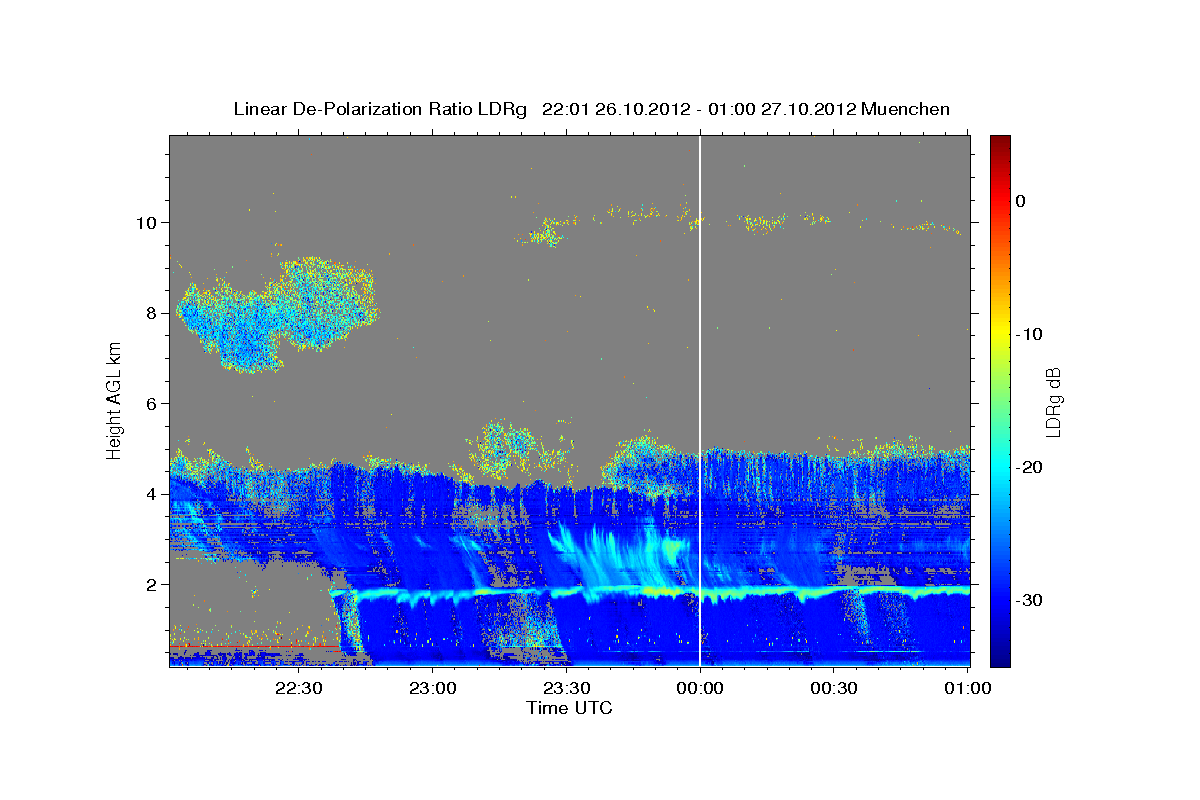Select the 'Height AGL km' axis label

tap(114, 402)
